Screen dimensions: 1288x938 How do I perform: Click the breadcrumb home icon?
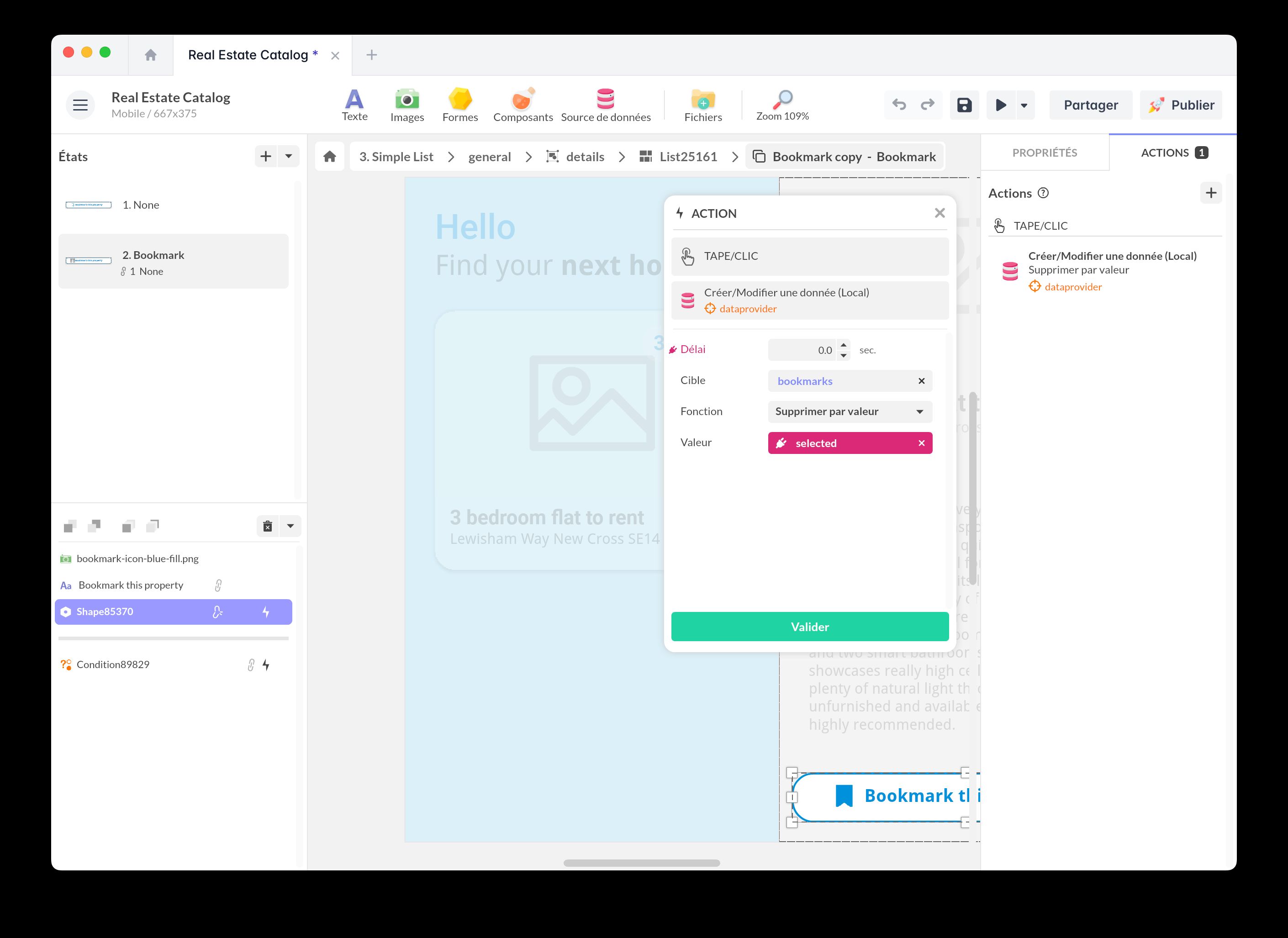click(x=329, y=157)
